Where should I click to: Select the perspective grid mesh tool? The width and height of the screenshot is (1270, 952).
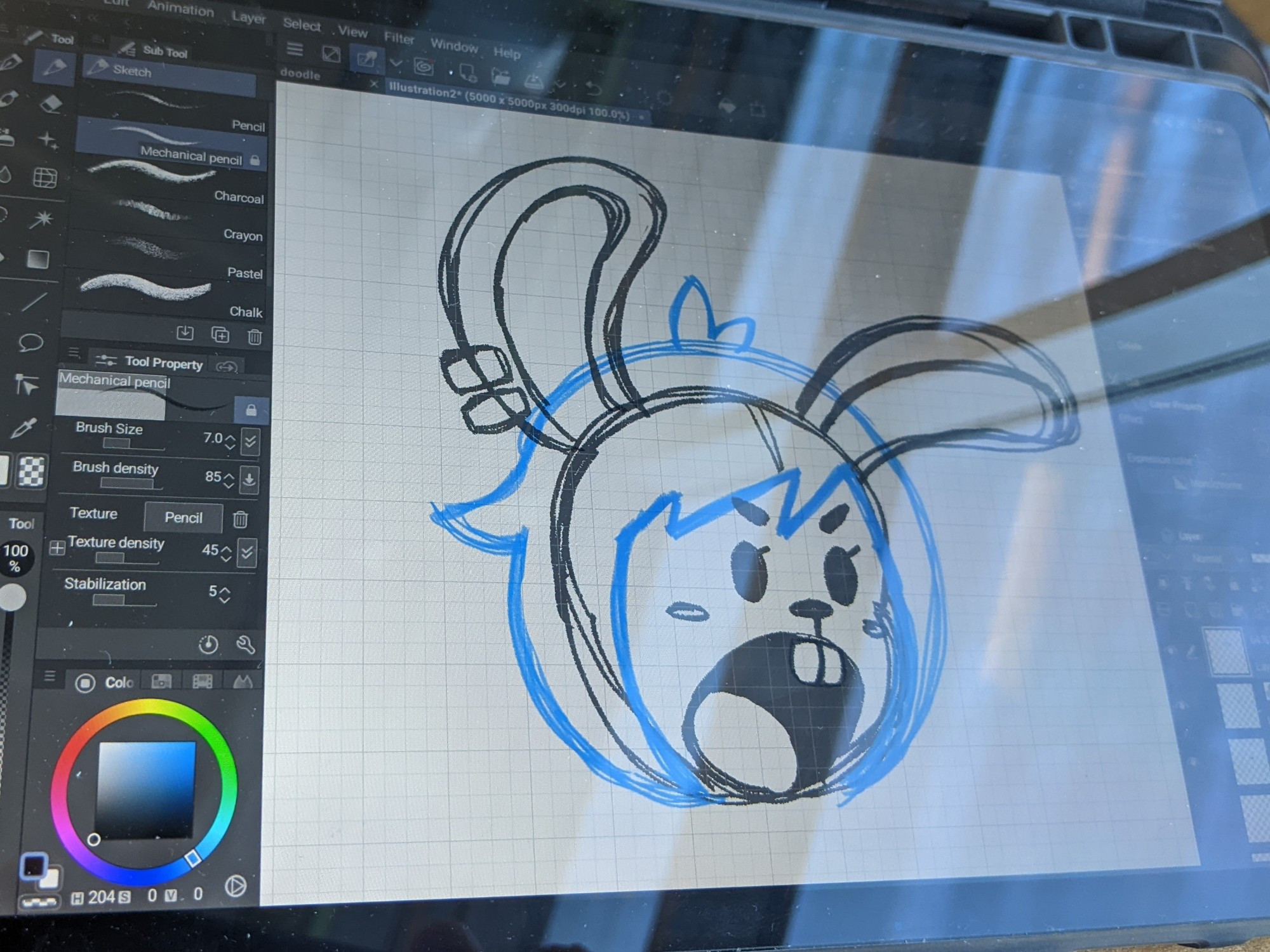45,178
